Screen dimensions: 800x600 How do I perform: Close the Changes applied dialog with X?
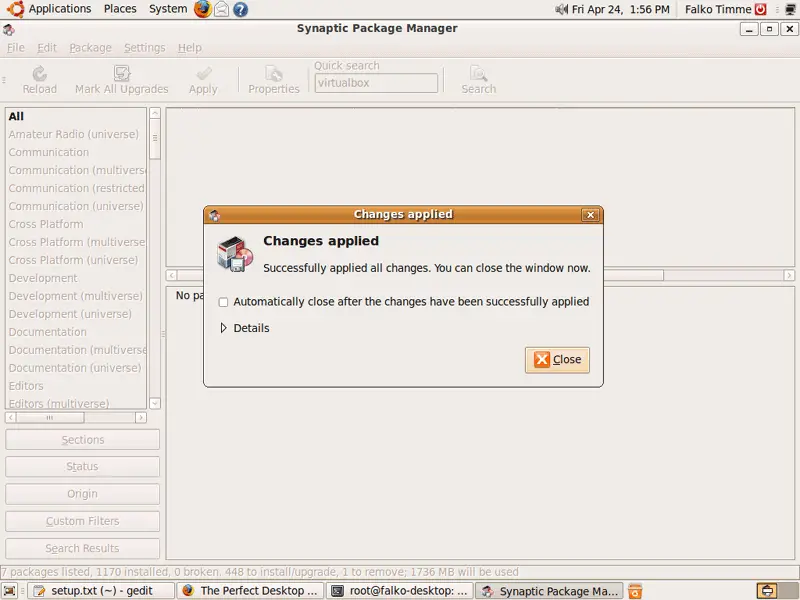click(590, 215)
